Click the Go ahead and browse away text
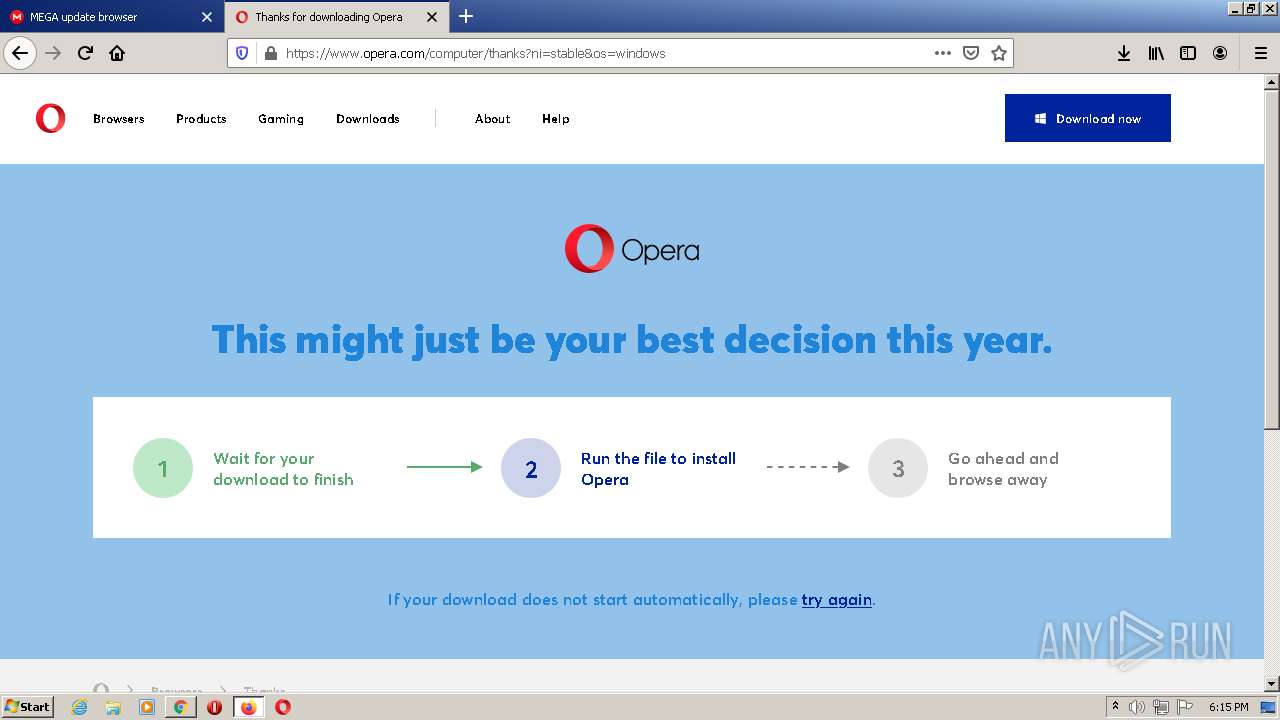This screenshot has height=720, width=1280. (1003, 469)
